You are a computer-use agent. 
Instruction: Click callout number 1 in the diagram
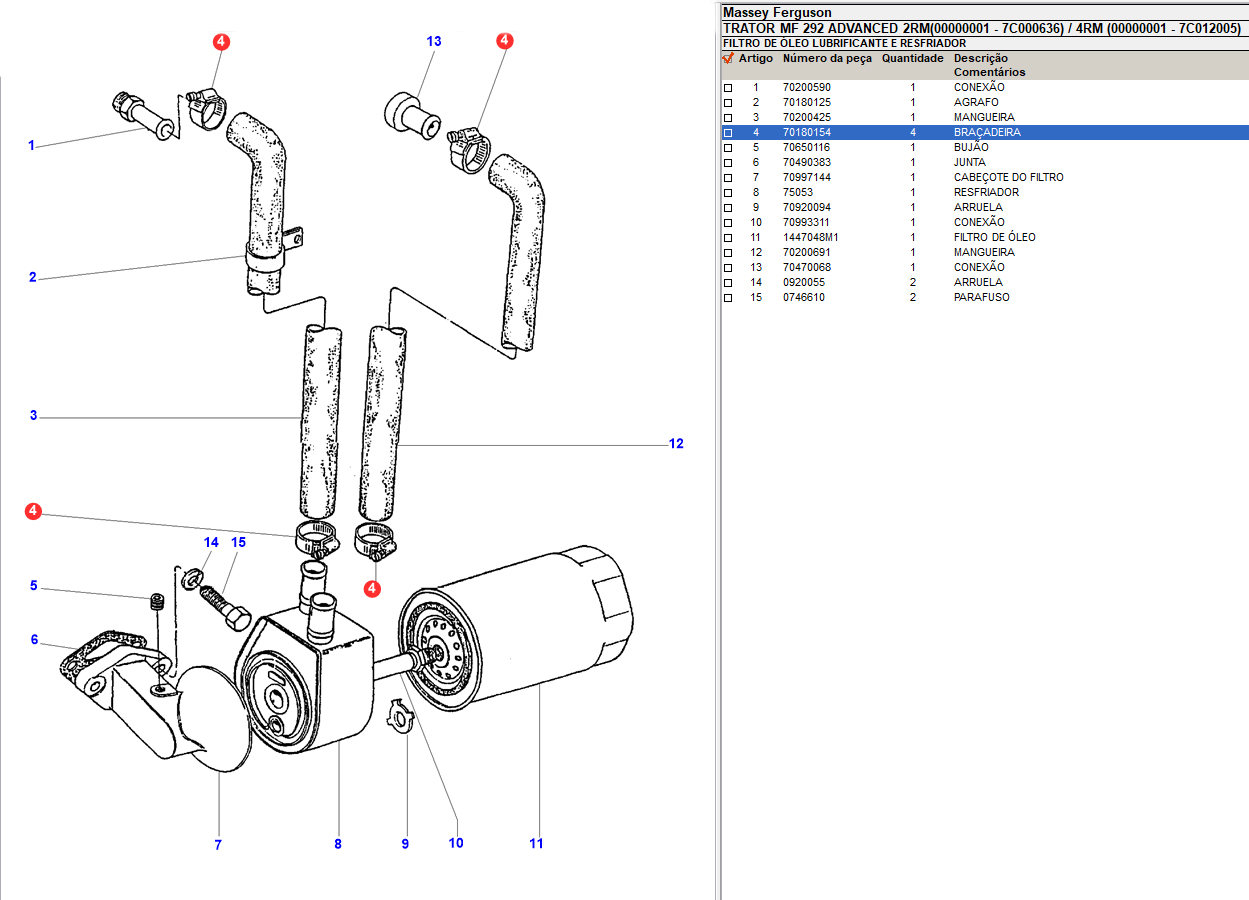point(31,145)
